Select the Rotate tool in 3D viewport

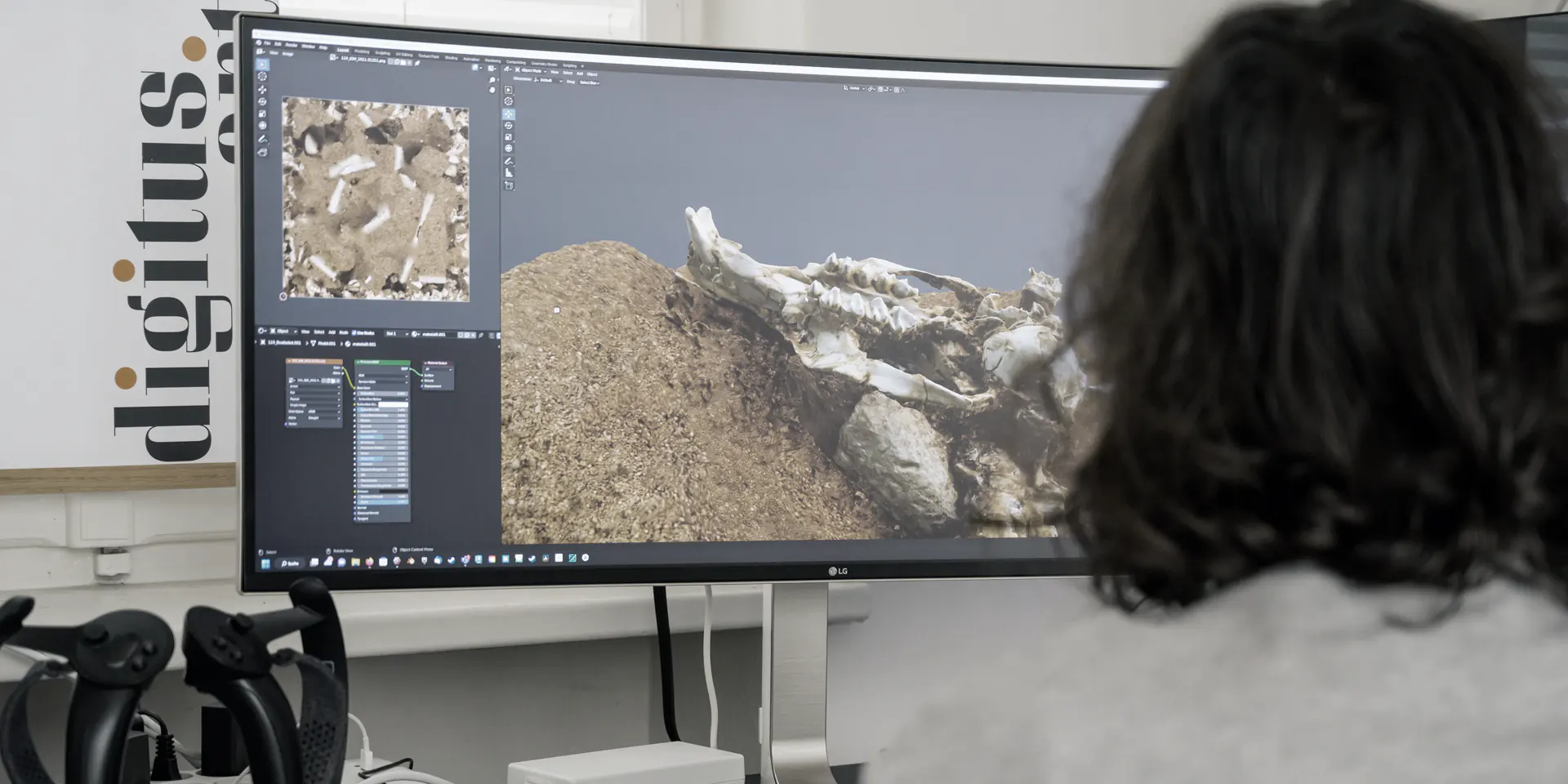(508, 126)
